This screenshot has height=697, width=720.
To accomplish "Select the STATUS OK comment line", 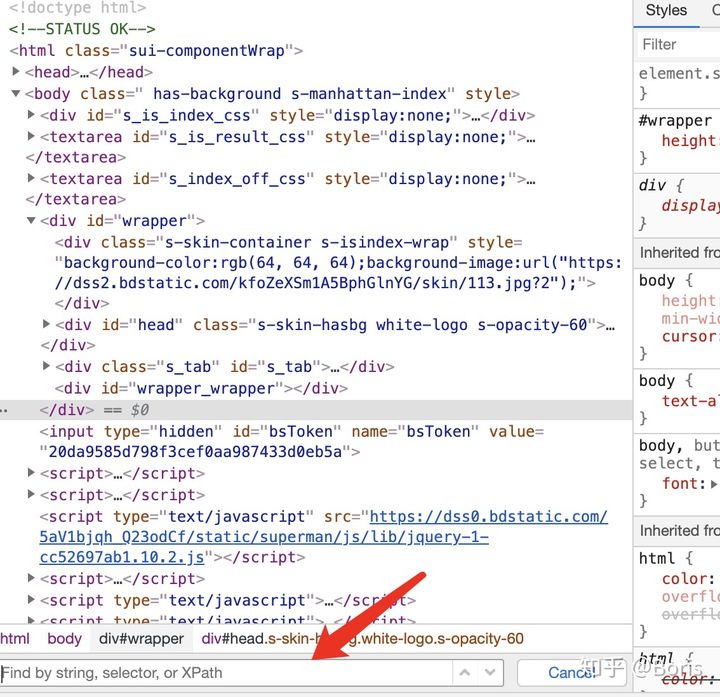I will point(82,29).
